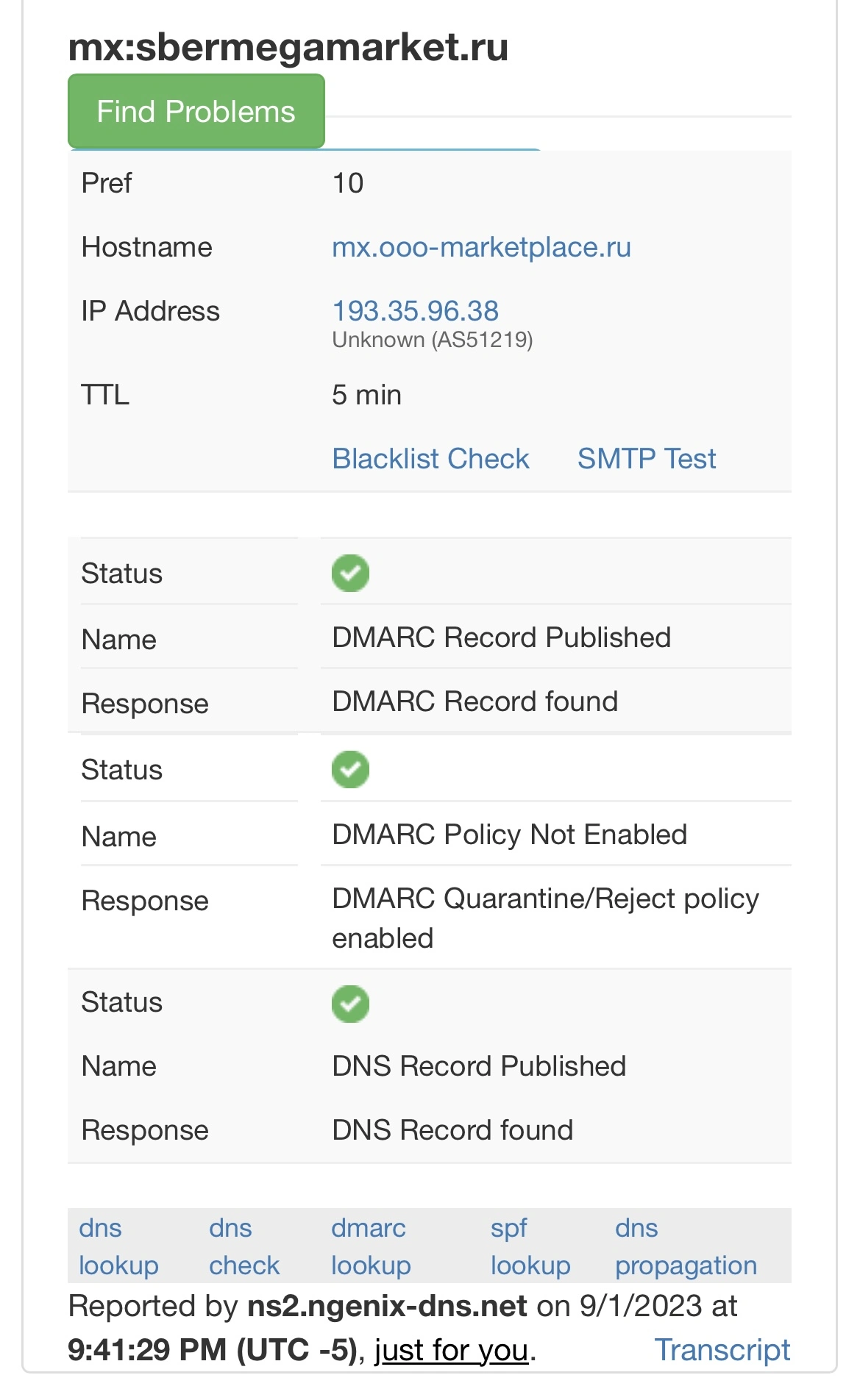Viewport: 860px width, 1400px height.
Task: Select the DMARC Quarantine/Reject policy enabled response
Action: click(x=545, y=918)
